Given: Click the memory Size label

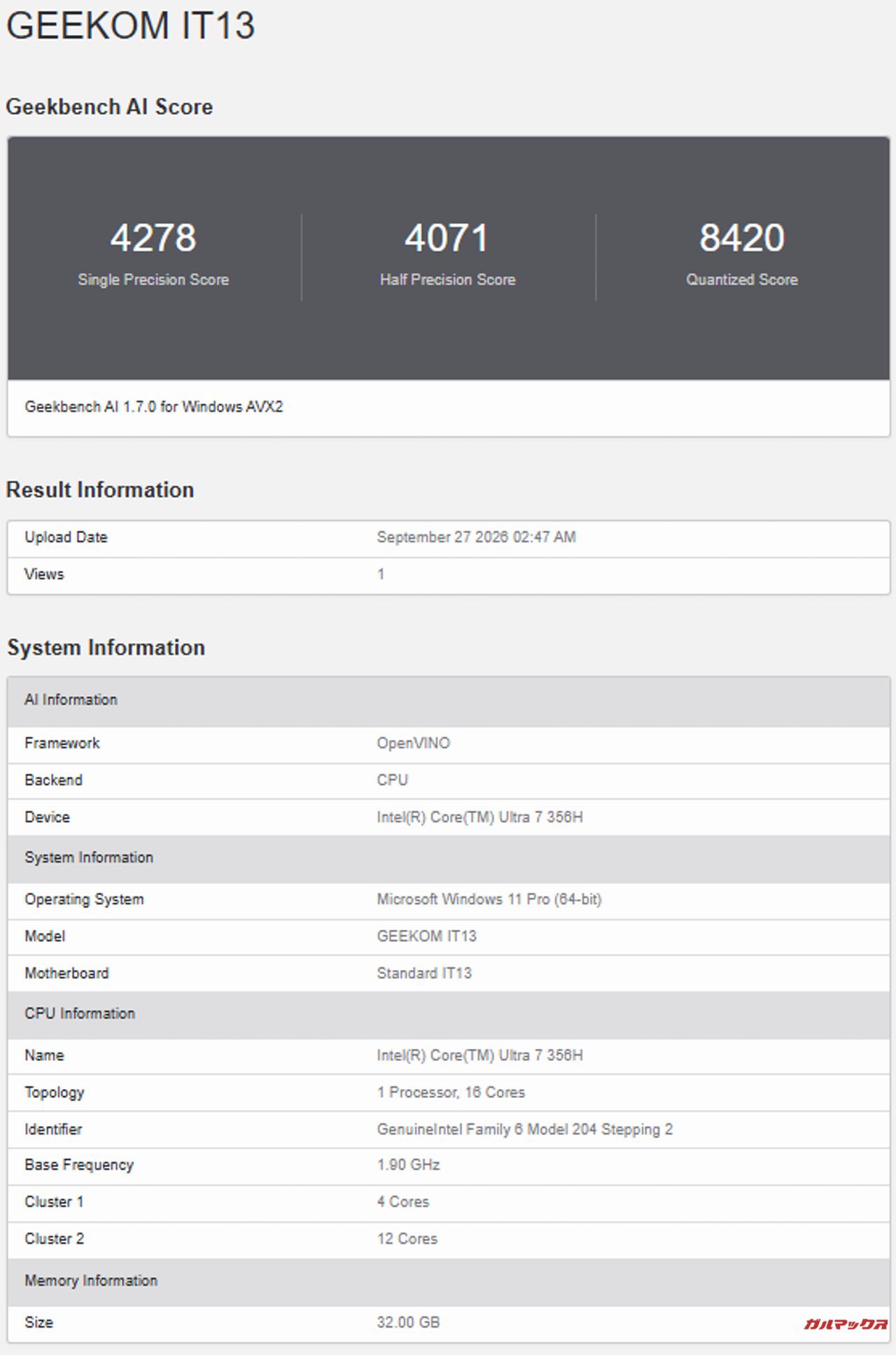Looking at the screenshot, I should click(x=39, y=1323).
